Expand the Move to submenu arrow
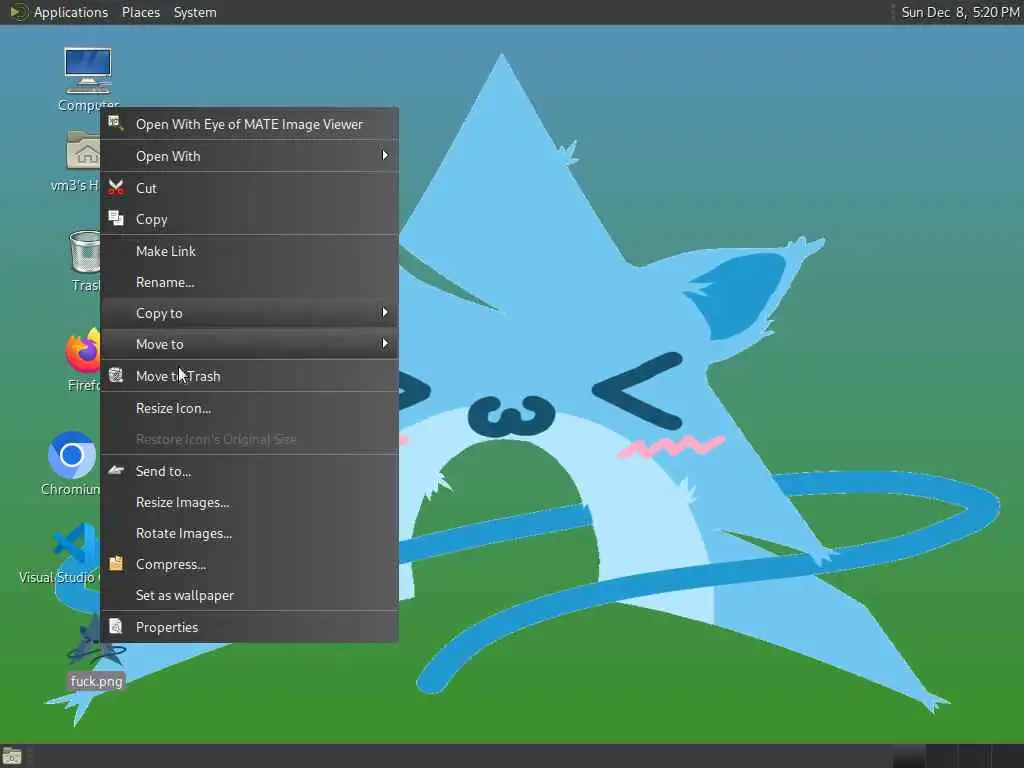The width and height of the screenshot is (1024, 768). tap(385, 344)
